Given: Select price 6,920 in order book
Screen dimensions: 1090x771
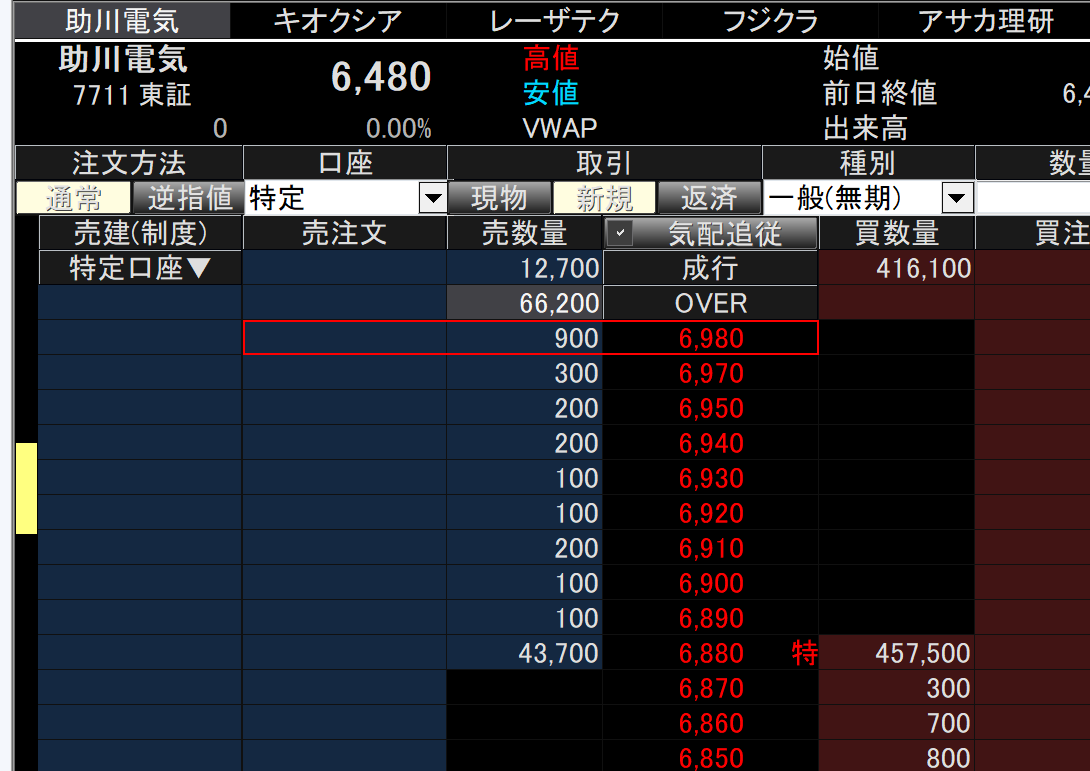Looking at the screenshot, I should [x=711, y=513].
